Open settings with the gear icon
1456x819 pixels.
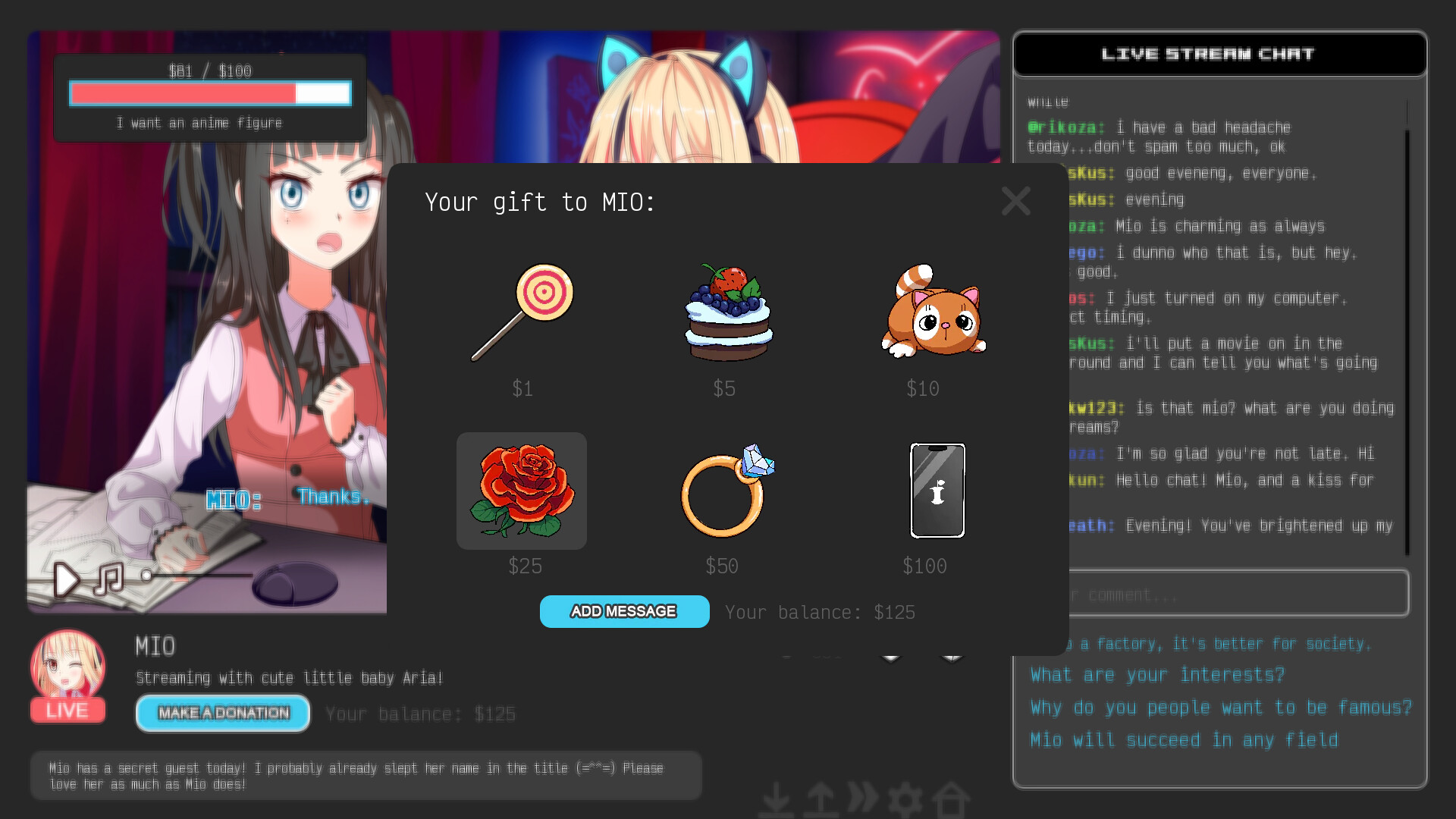(905, 800)
